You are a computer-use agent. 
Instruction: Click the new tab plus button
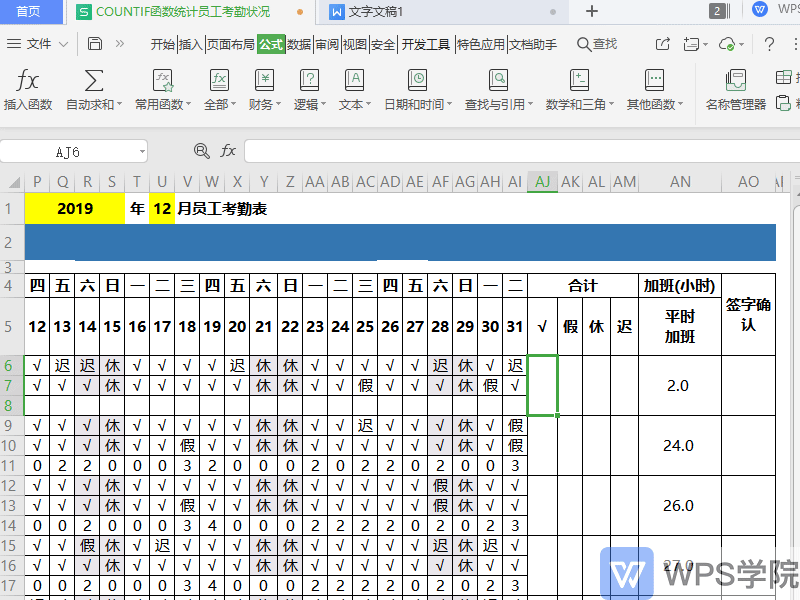[591, 11]
